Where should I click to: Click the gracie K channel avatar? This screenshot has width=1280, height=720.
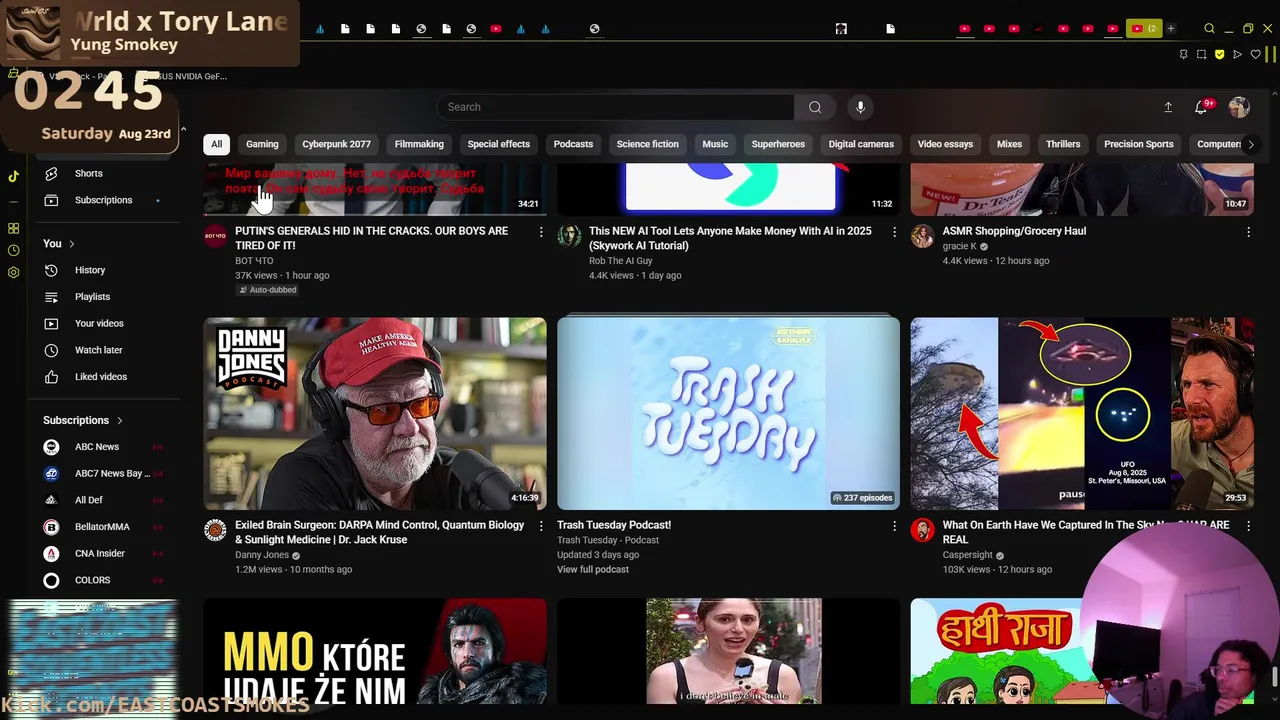[922, 236]
